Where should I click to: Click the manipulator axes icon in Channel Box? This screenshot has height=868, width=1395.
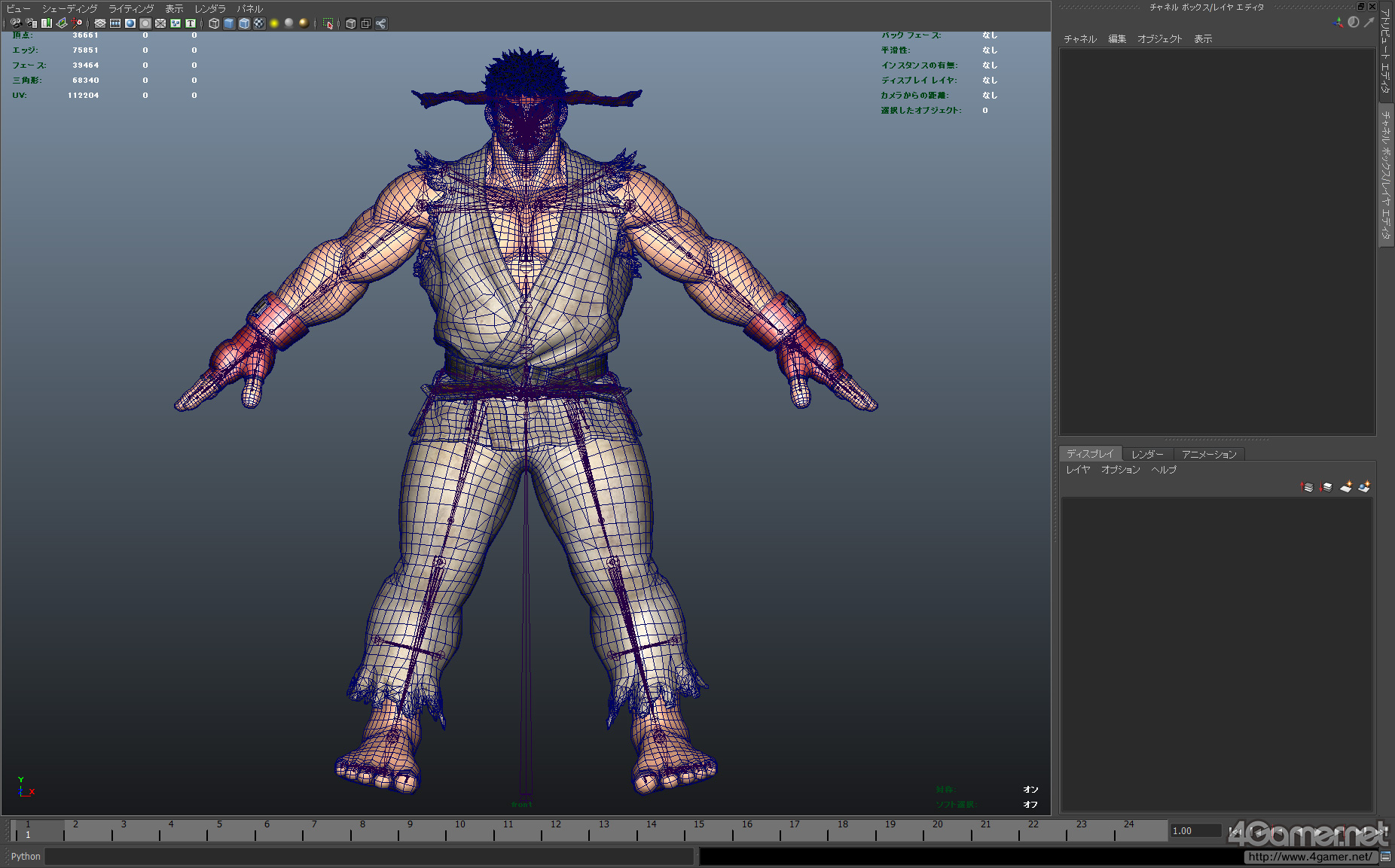(x=1338, y=23)
